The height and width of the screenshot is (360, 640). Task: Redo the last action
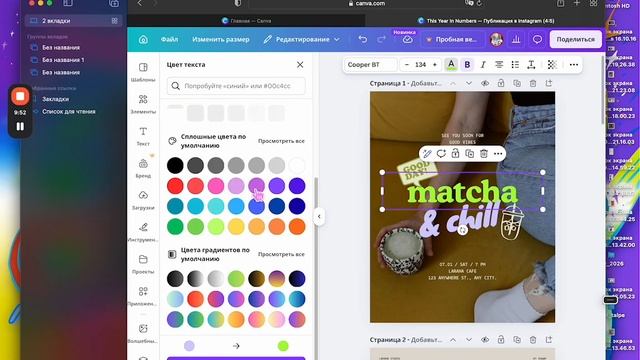(381, 40)
